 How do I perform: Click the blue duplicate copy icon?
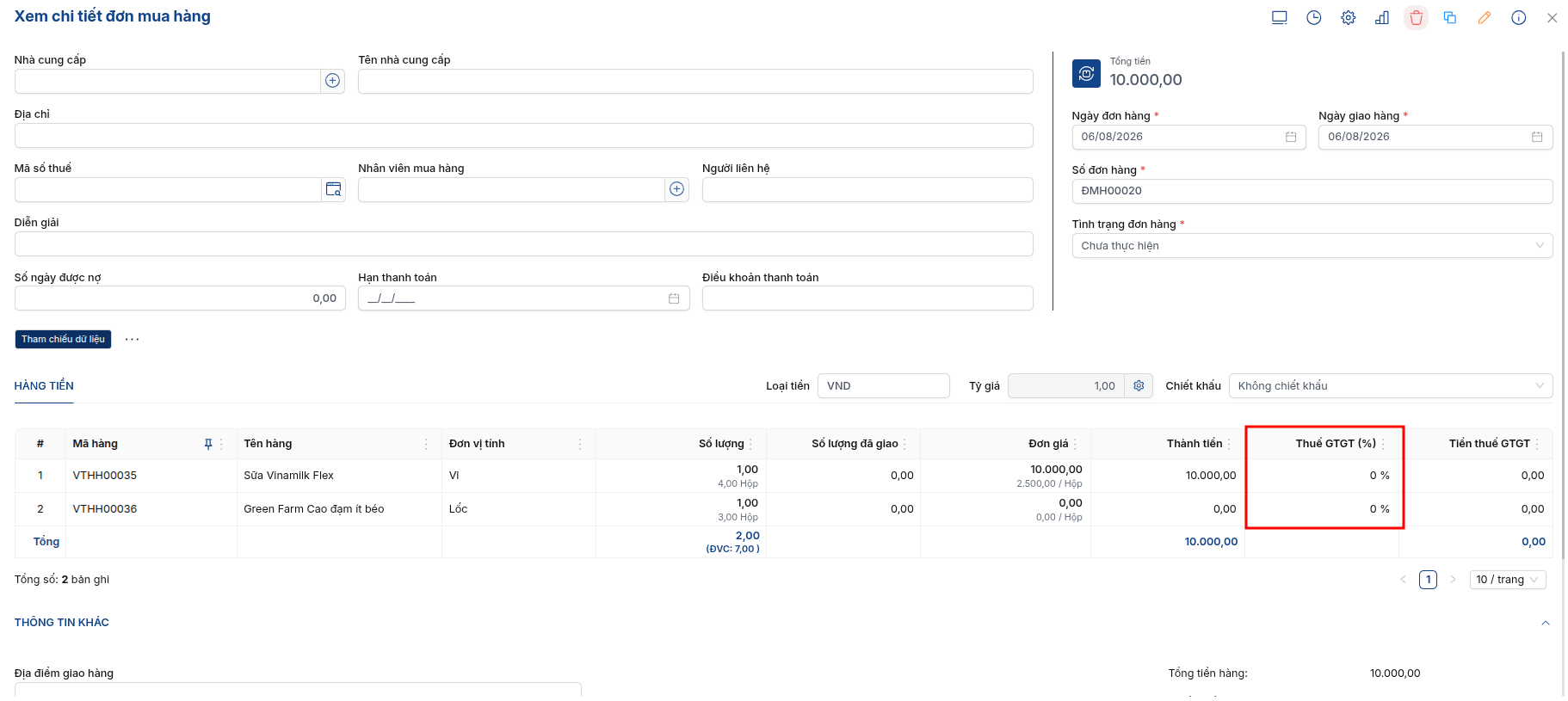point(1450,17)
